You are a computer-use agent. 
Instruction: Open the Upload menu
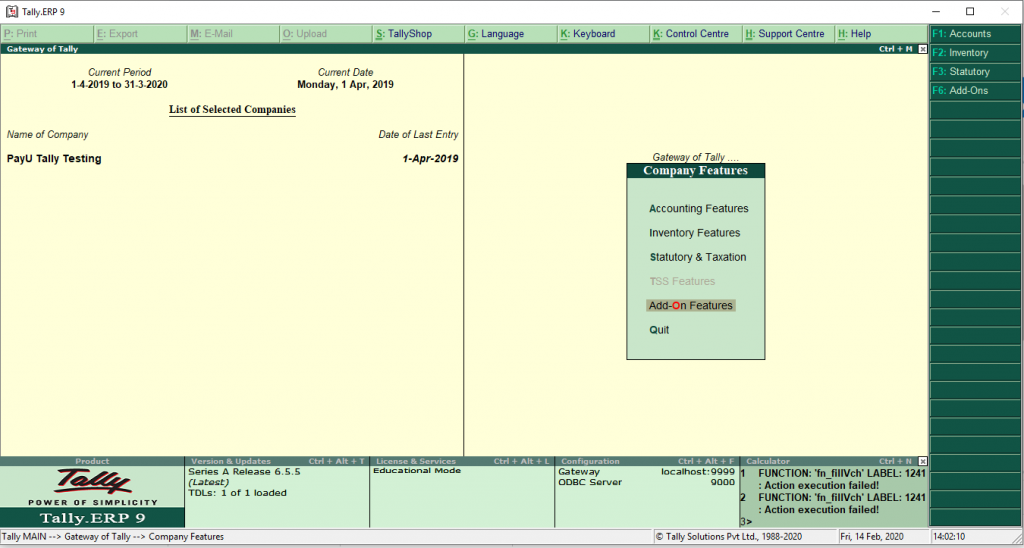(325, 34)
